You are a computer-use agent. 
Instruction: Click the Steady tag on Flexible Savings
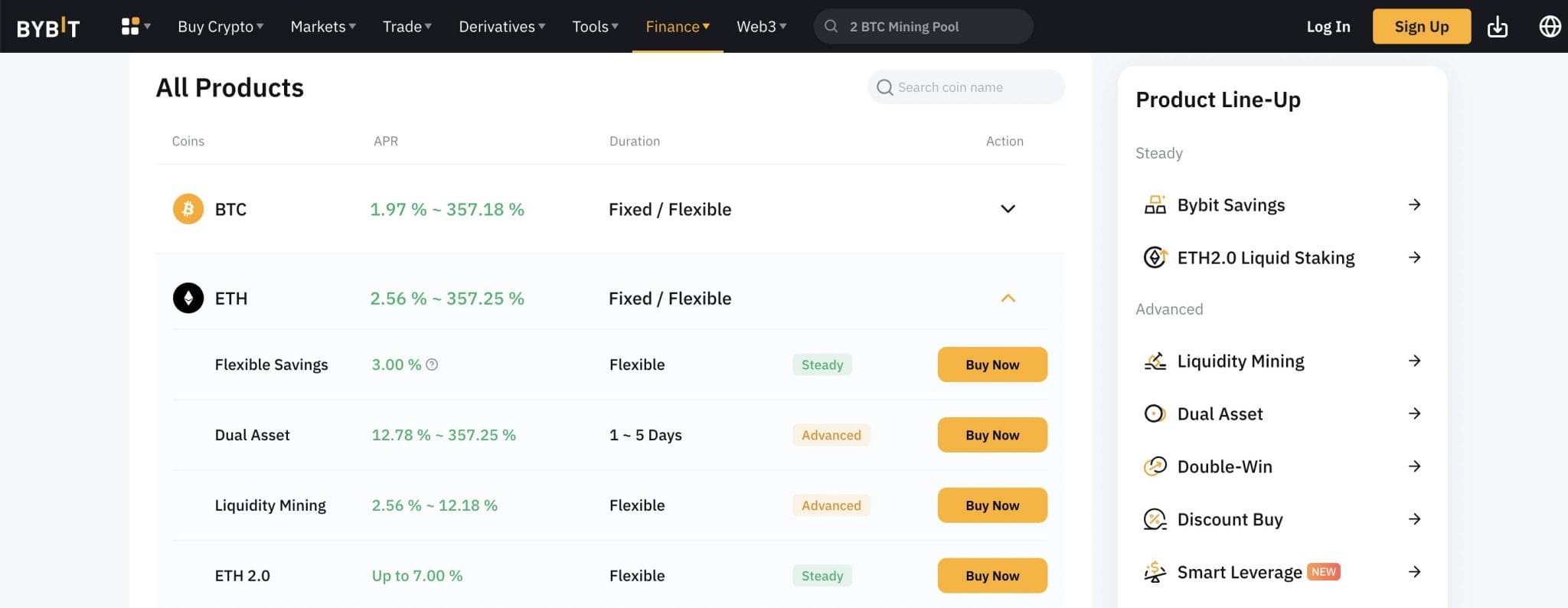click(x=822, y=365)
